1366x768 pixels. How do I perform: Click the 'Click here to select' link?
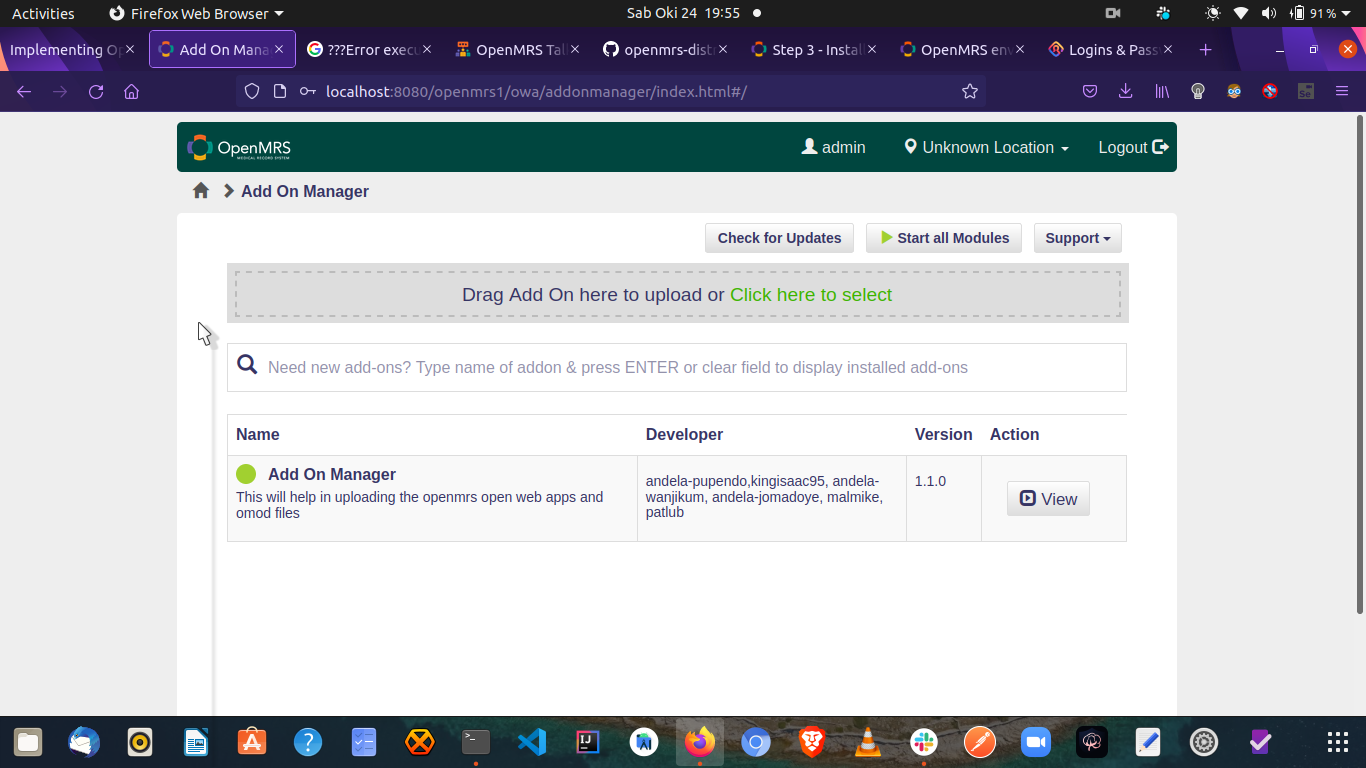coord(811,295)
